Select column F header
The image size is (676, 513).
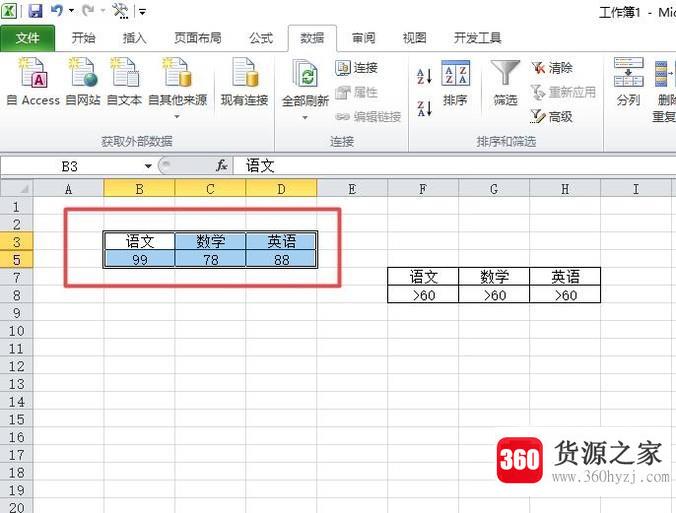click(x=423, y=189)
